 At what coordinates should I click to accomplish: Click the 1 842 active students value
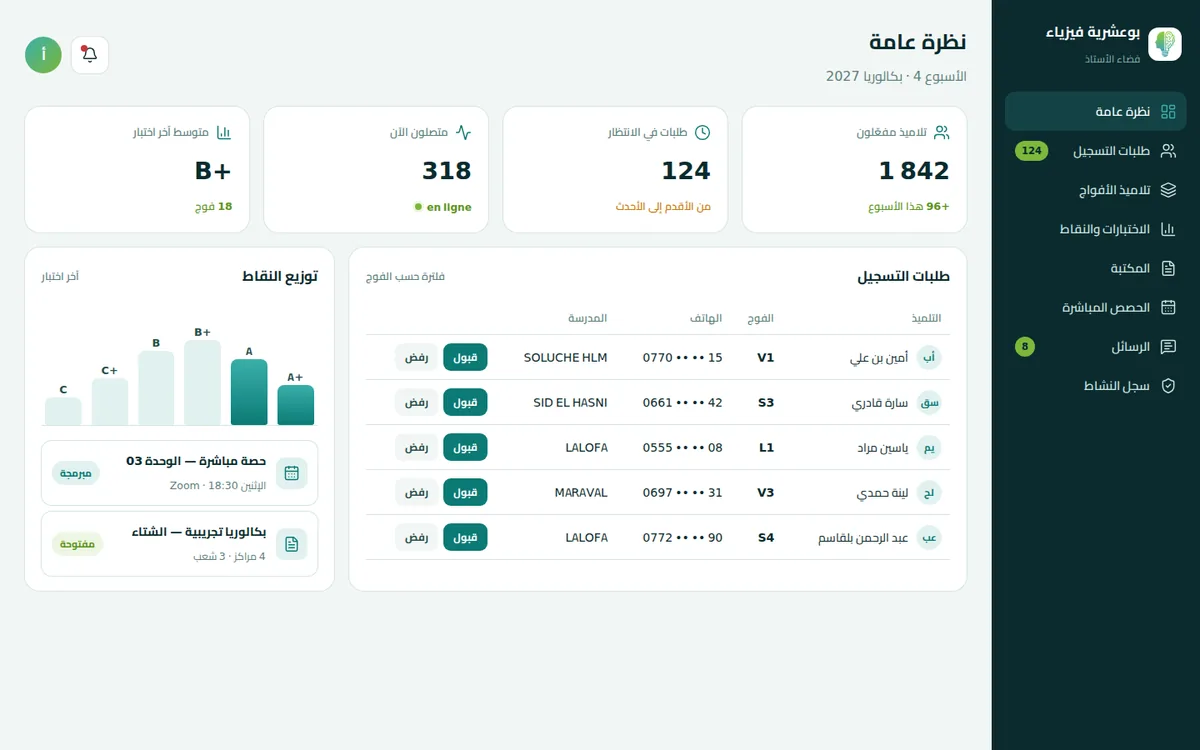pyautogui.click(x=914, y=171)
